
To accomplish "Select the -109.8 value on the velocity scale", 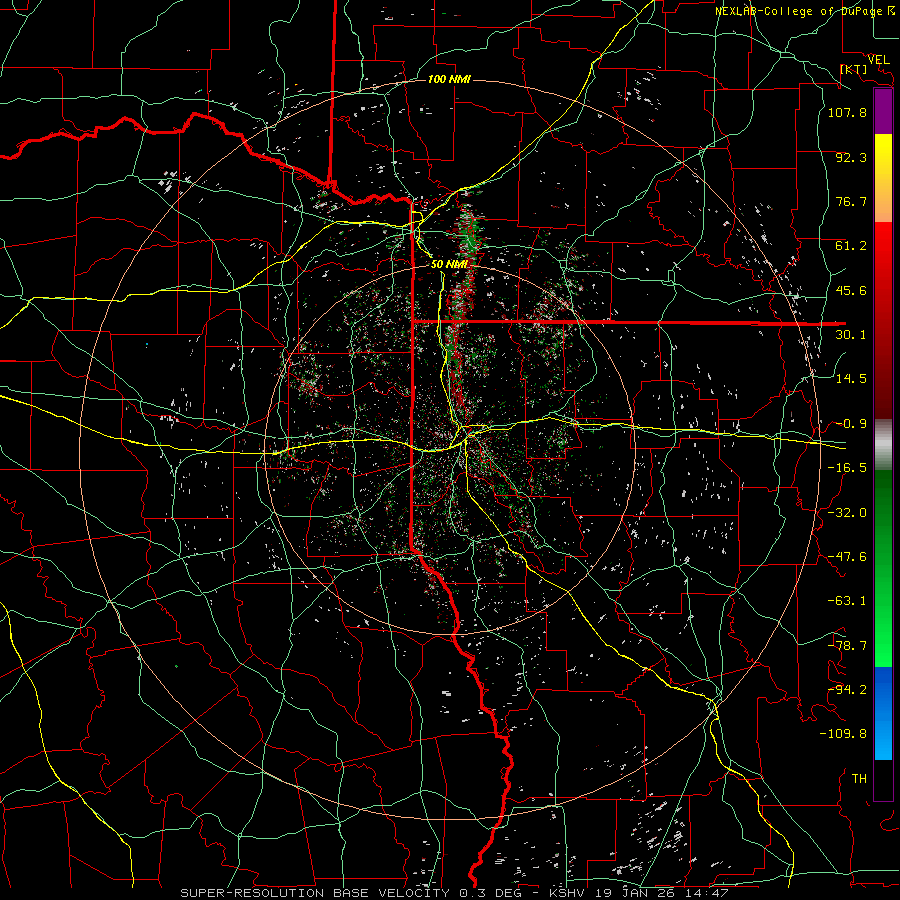I will click(x=843, y=734).
